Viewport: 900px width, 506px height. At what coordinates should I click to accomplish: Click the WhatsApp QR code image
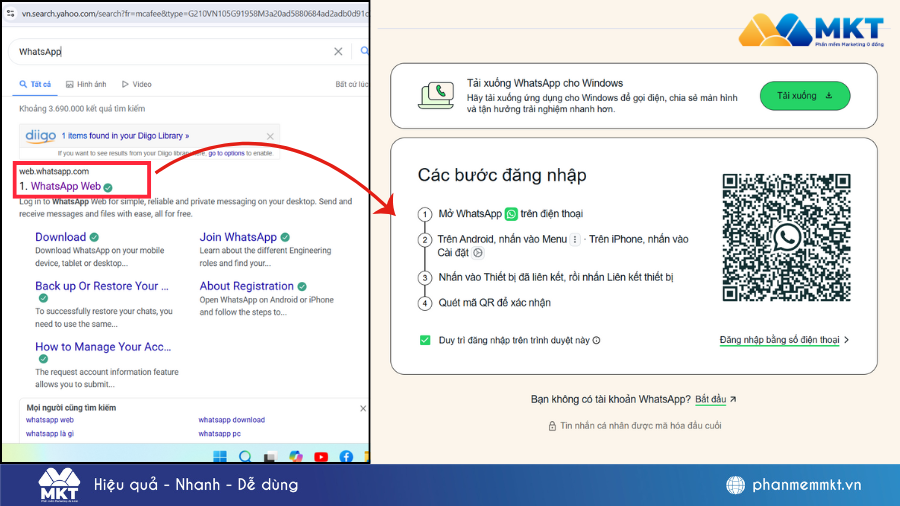click(x=786, y=237)
